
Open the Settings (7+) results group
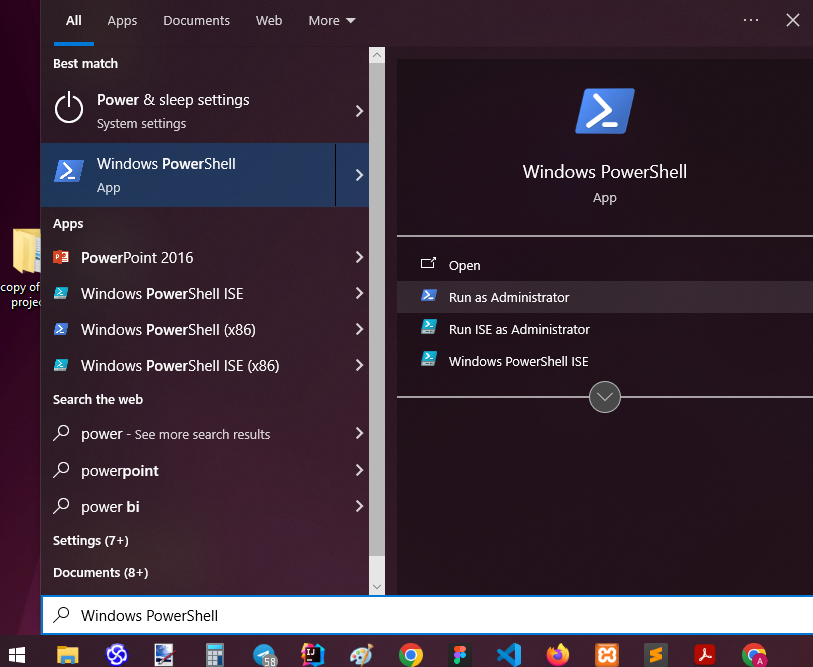[x=91, y=540]
